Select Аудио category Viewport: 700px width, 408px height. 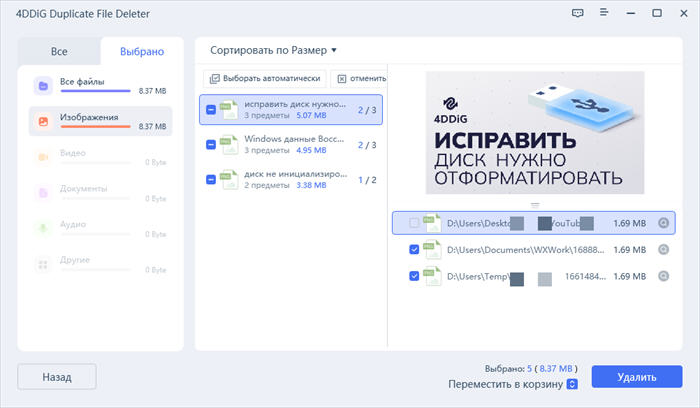click(100, 229)
